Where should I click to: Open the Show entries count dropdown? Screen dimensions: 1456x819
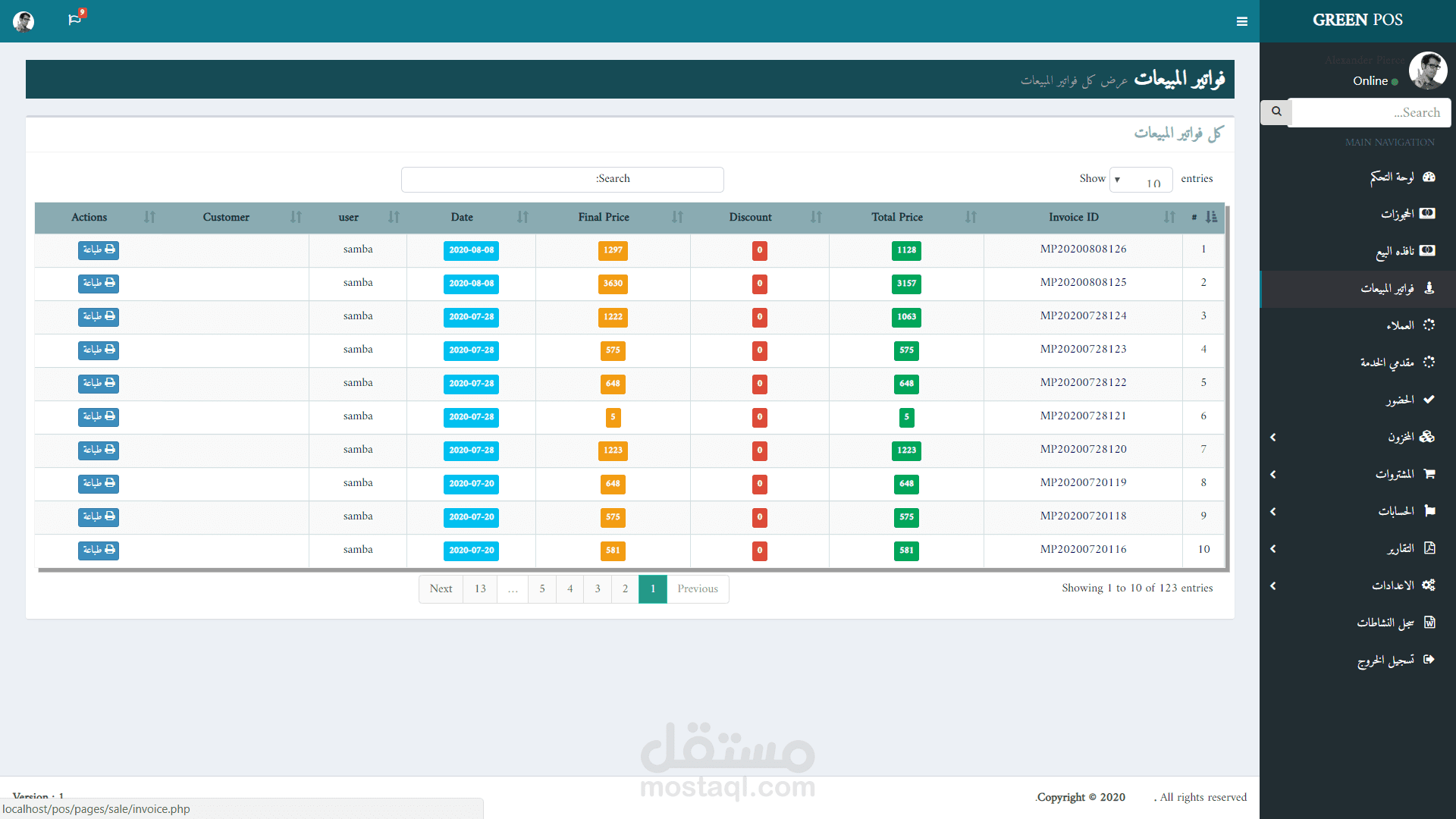coord(1140,180)
